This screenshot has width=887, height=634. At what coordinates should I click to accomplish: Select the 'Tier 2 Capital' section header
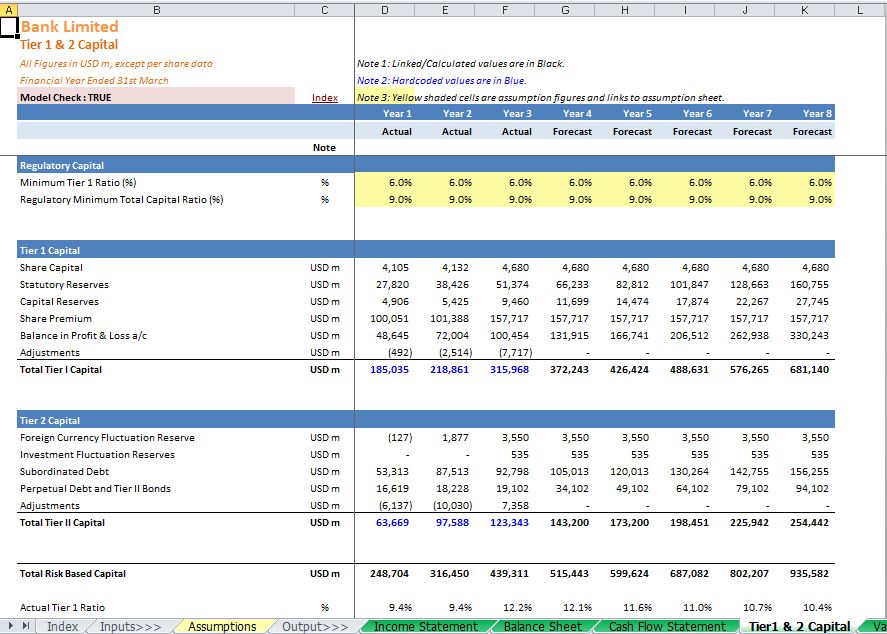tap(50, 420)
